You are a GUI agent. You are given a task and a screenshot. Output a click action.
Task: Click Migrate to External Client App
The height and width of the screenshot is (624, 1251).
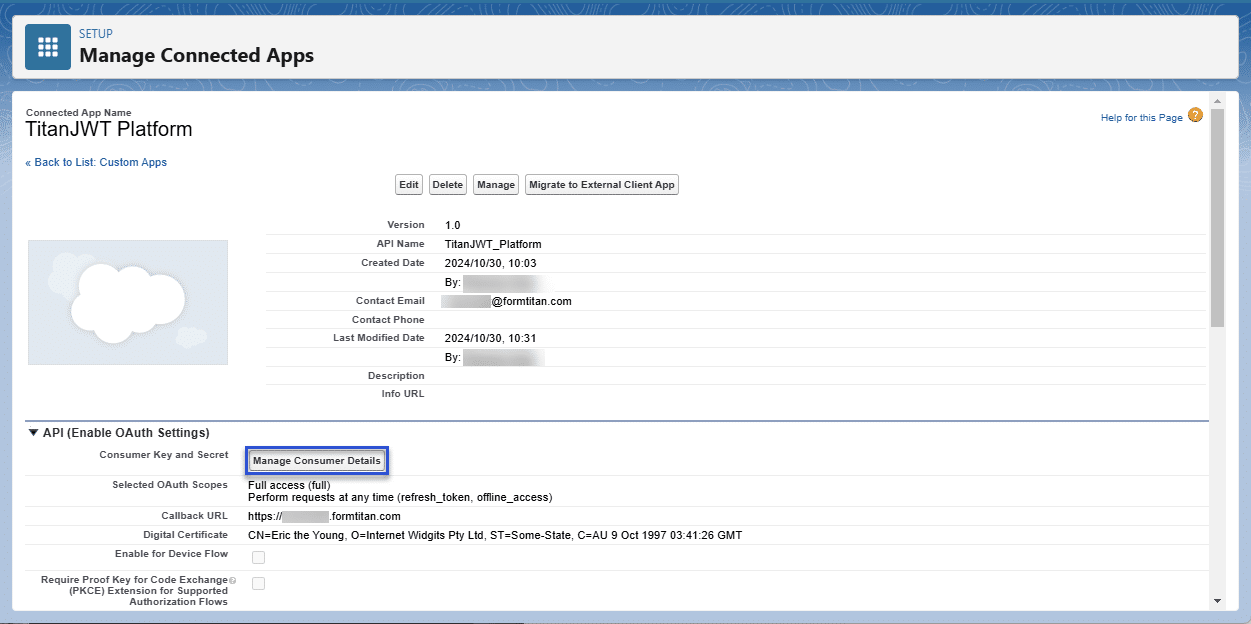click(601, 184)
